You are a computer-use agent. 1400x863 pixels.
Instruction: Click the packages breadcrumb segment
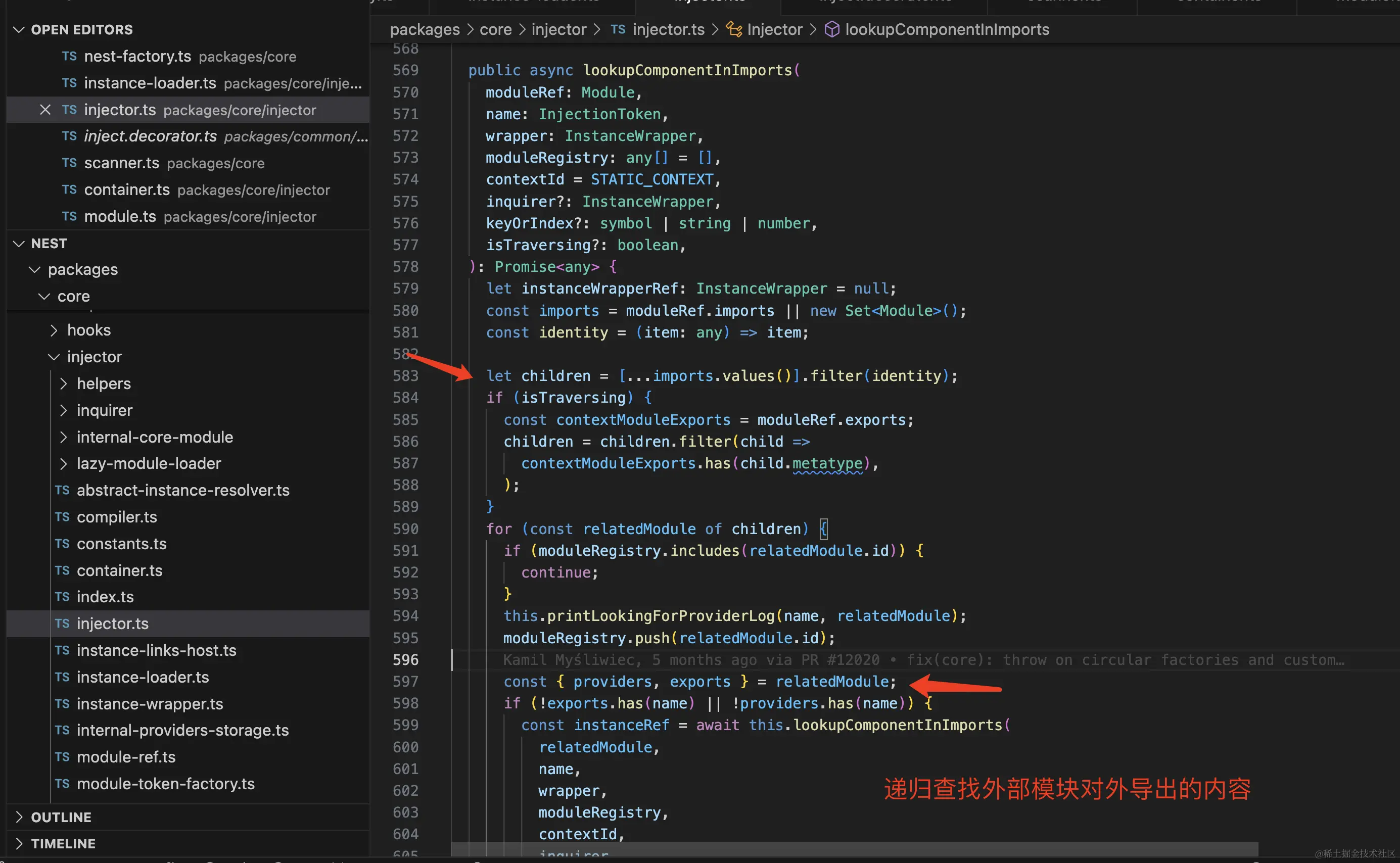coord(425,29)
